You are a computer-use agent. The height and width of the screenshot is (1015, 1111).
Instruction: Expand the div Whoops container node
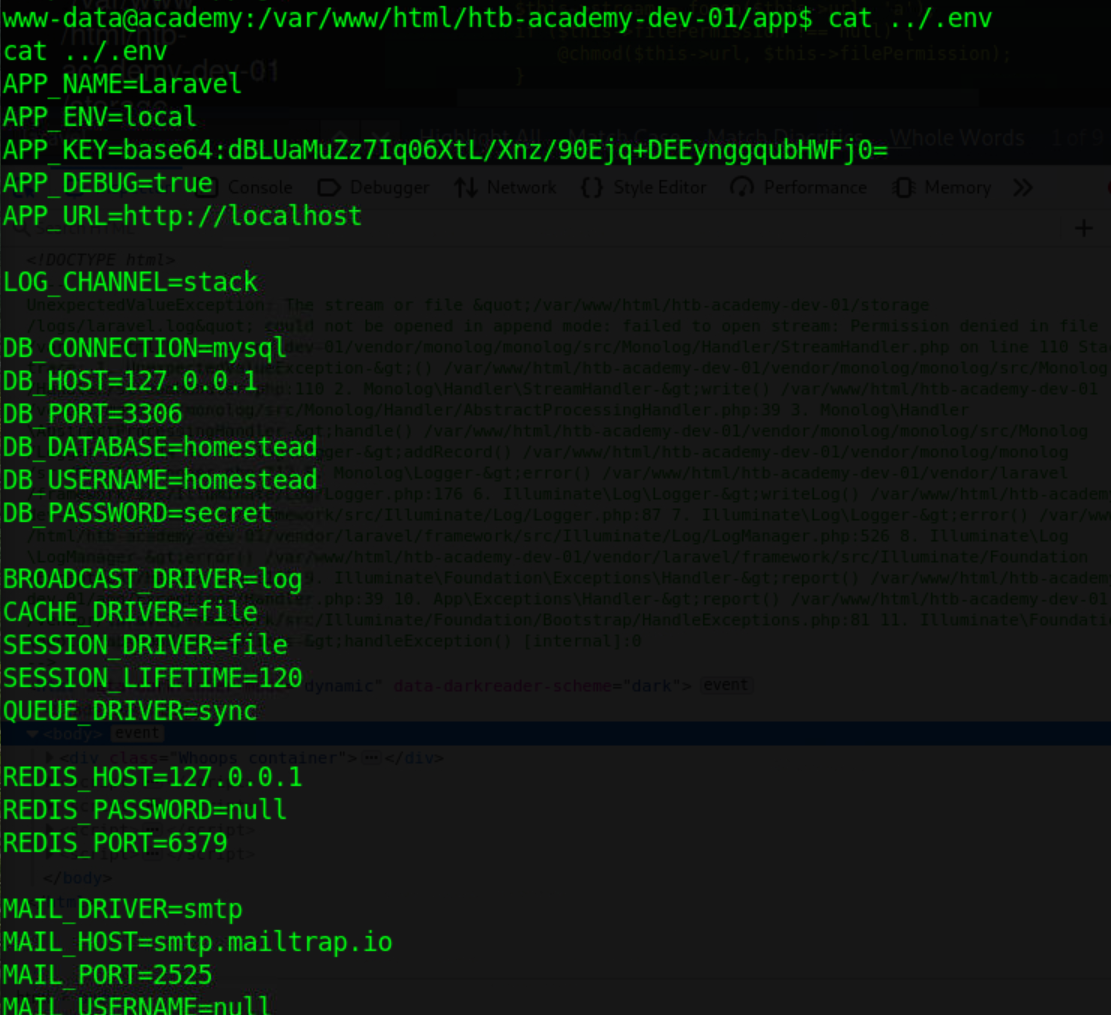50,758
